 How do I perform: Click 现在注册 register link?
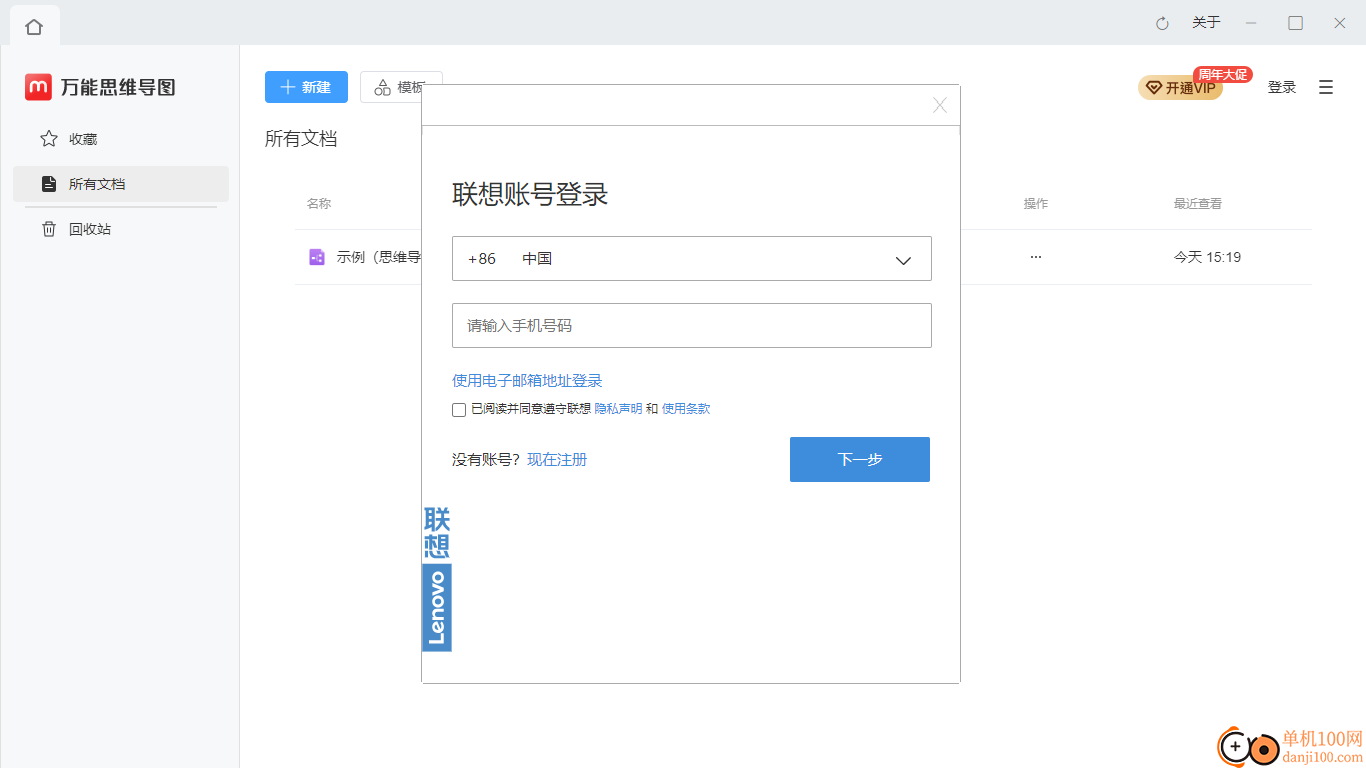pos(557,460)
